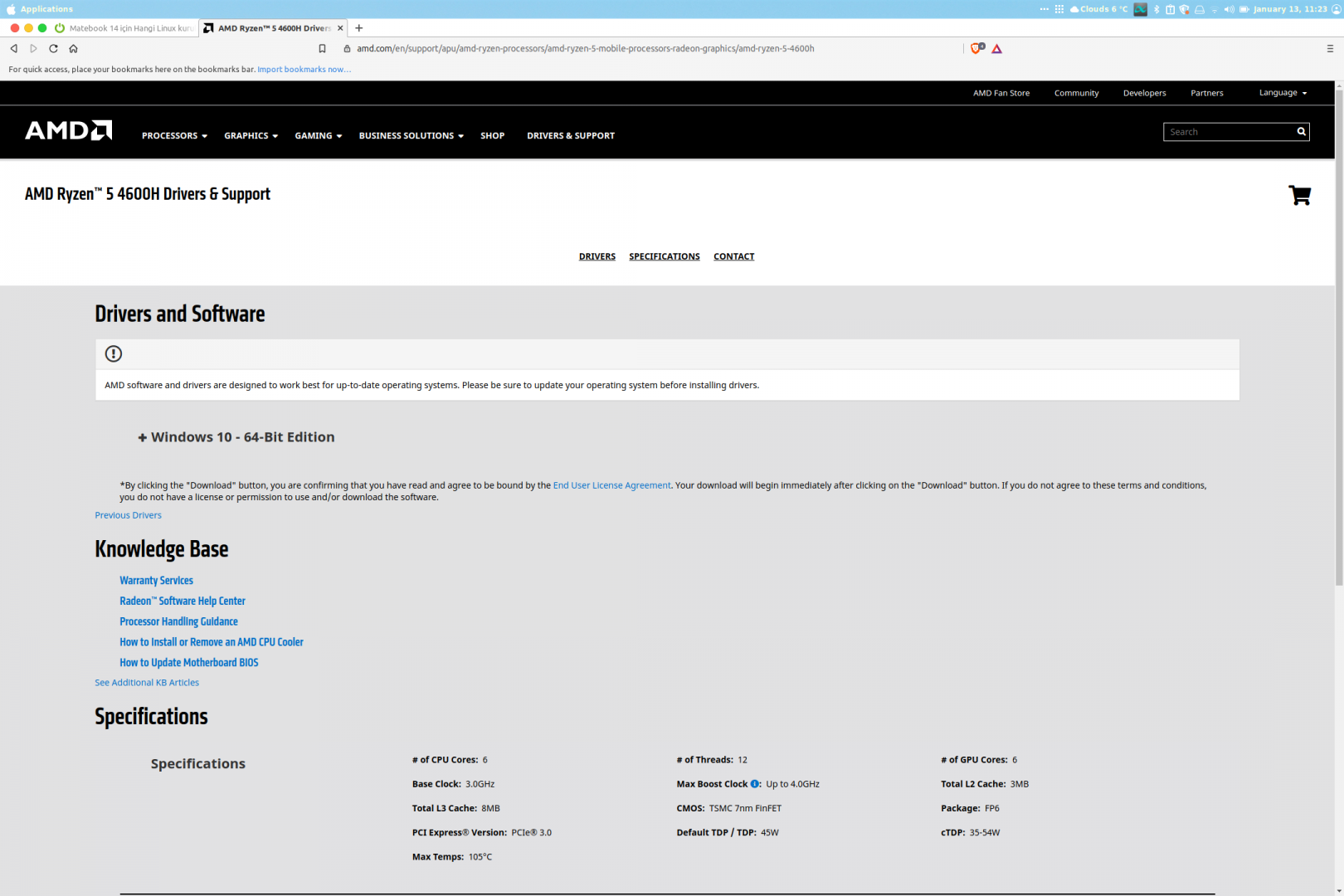Open the browser home page
Viewport: 1344px width, 896px height.
click(x=73, y=49)
